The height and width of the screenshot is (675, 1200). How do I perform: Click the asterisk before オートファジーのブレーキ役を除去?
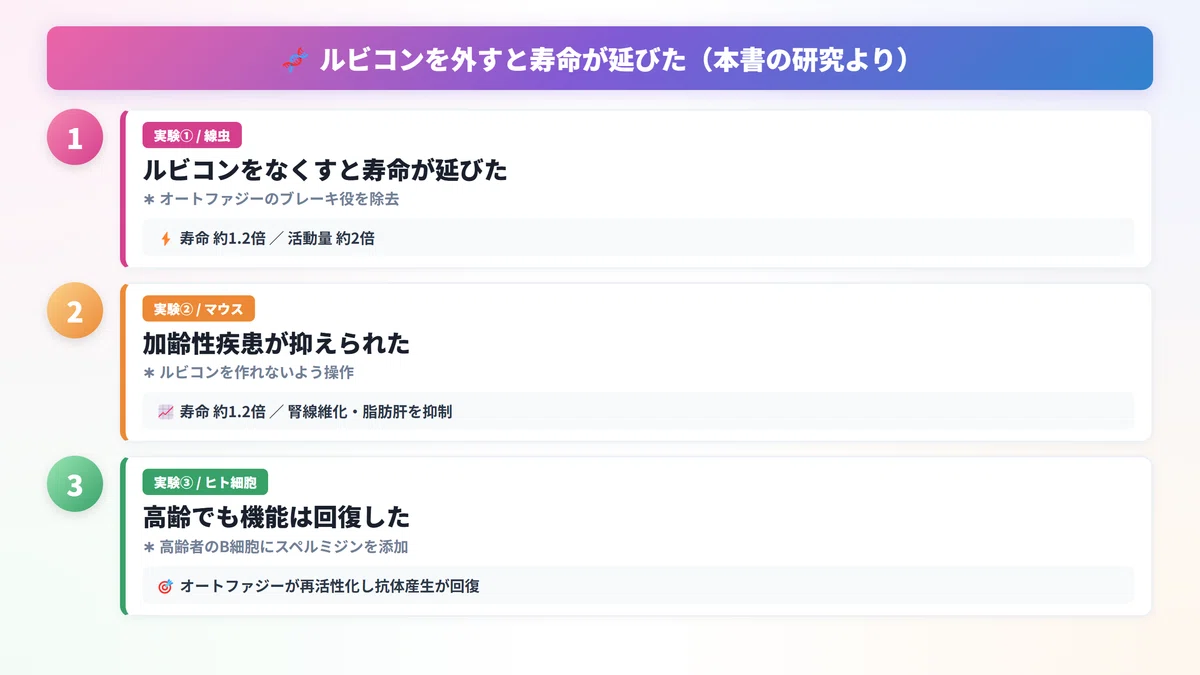(149, 199)
